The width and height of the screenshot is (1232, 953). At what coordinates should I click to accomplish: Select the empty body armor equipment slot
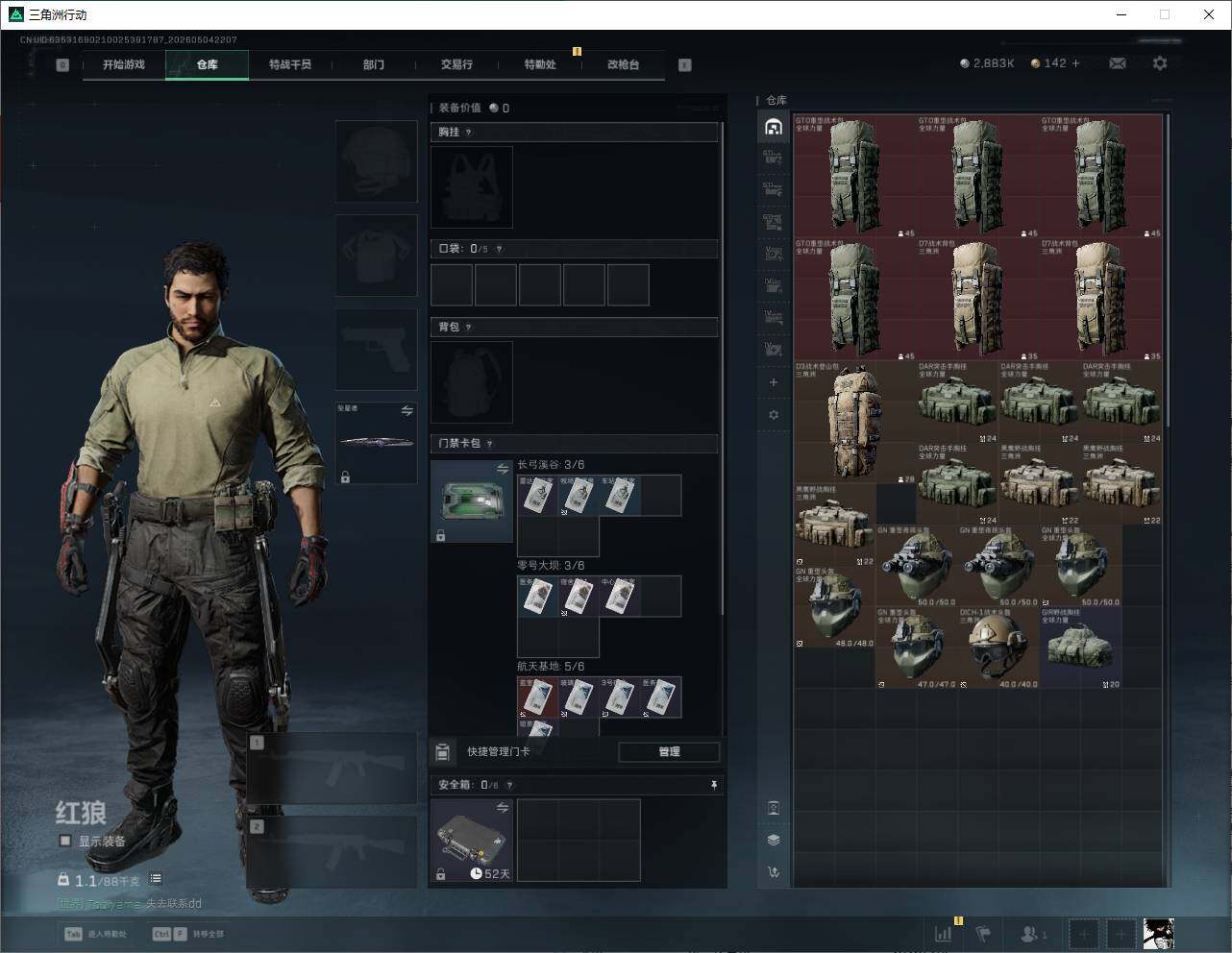point(377,256)
